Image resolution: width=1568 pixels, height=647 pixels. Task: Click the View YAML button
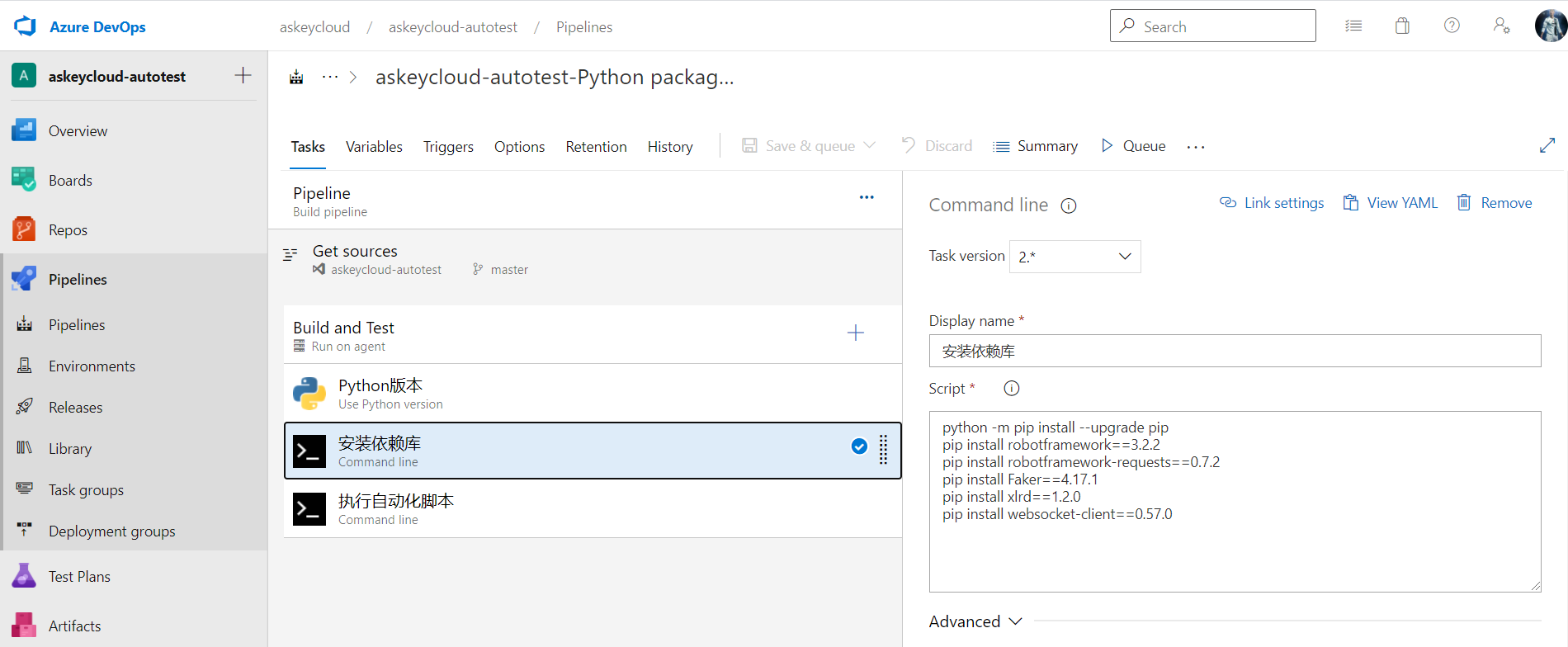tap(1391, 203)
